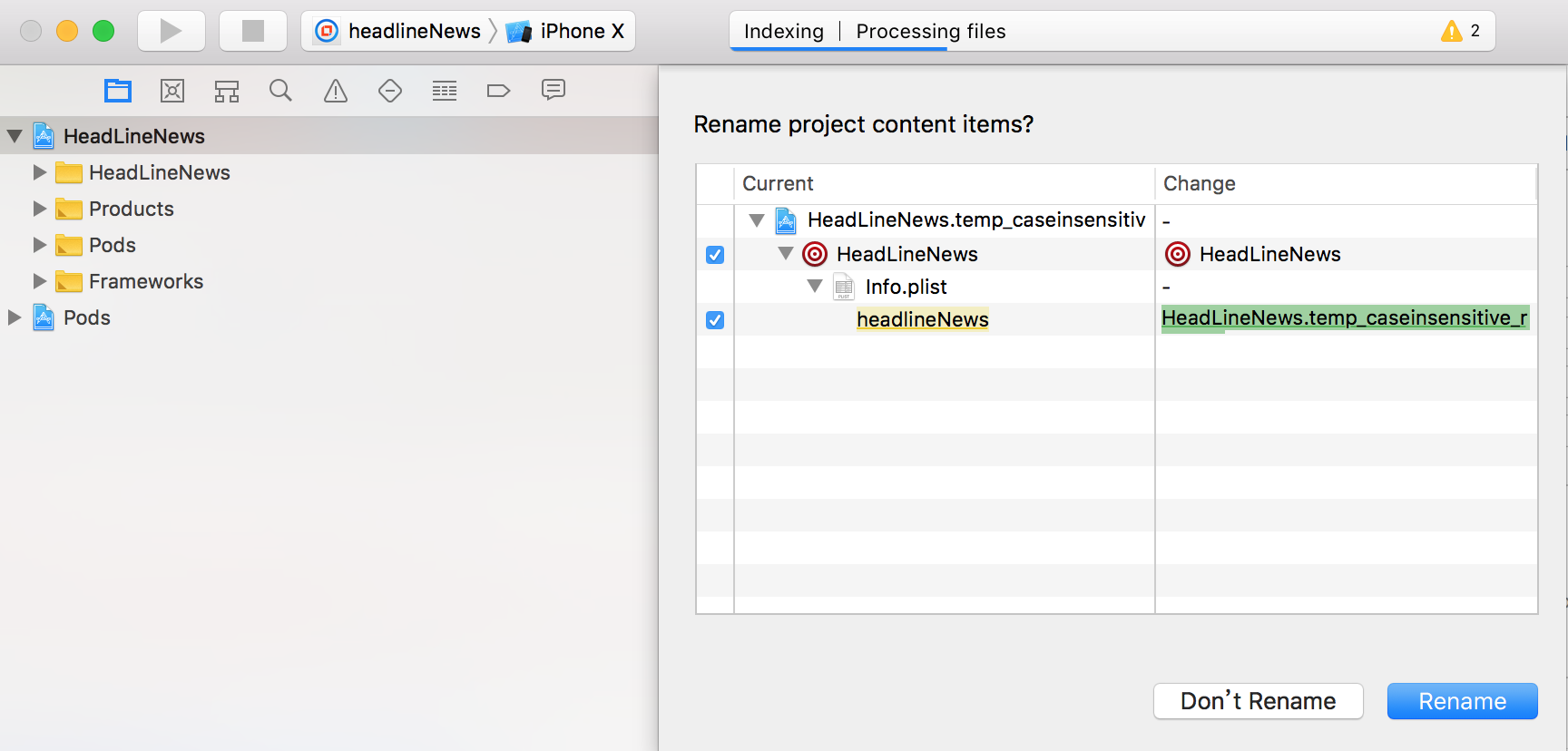Collapse the Info.plist row in rename table
Image resolution: width=1568 pixels, height=751 pixels.
[x=815, y=287]
